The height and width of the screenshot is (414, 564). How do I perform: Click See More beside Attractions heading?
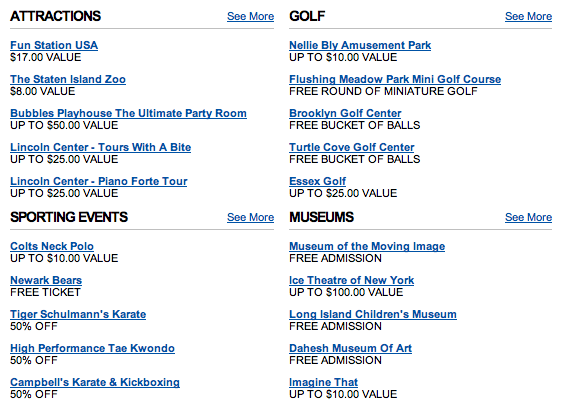[250, 17]
